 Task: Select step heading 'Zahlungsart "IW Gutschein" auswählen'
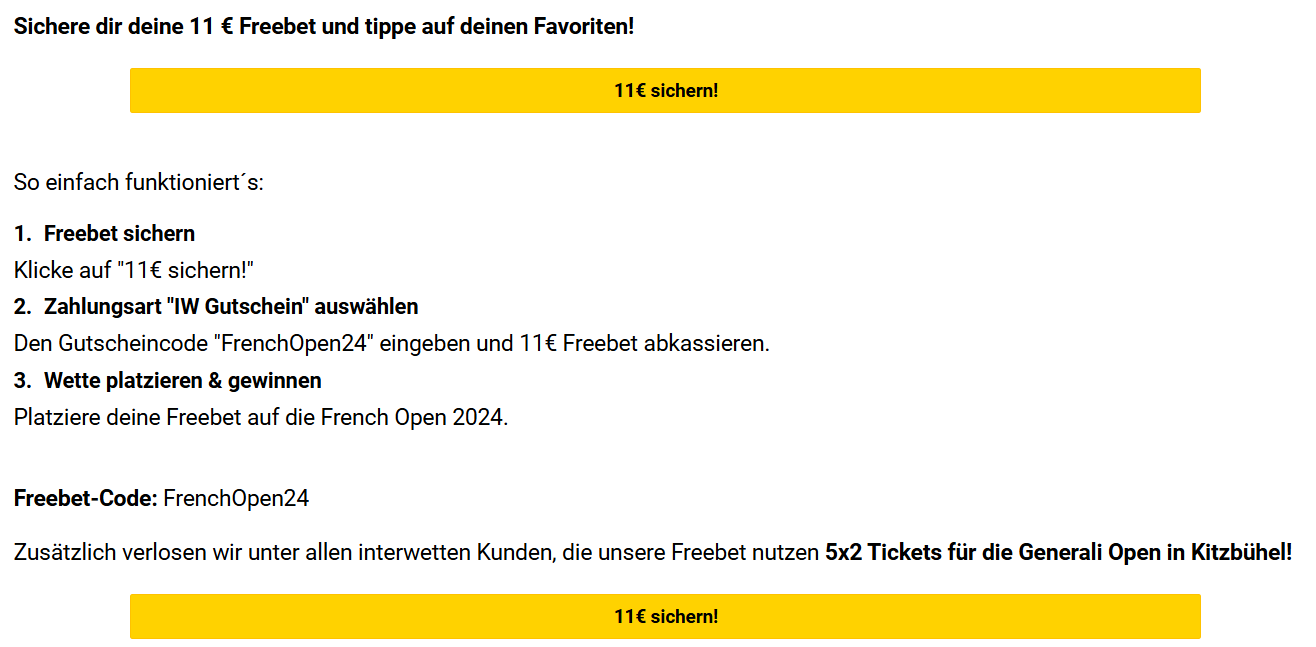231,306
